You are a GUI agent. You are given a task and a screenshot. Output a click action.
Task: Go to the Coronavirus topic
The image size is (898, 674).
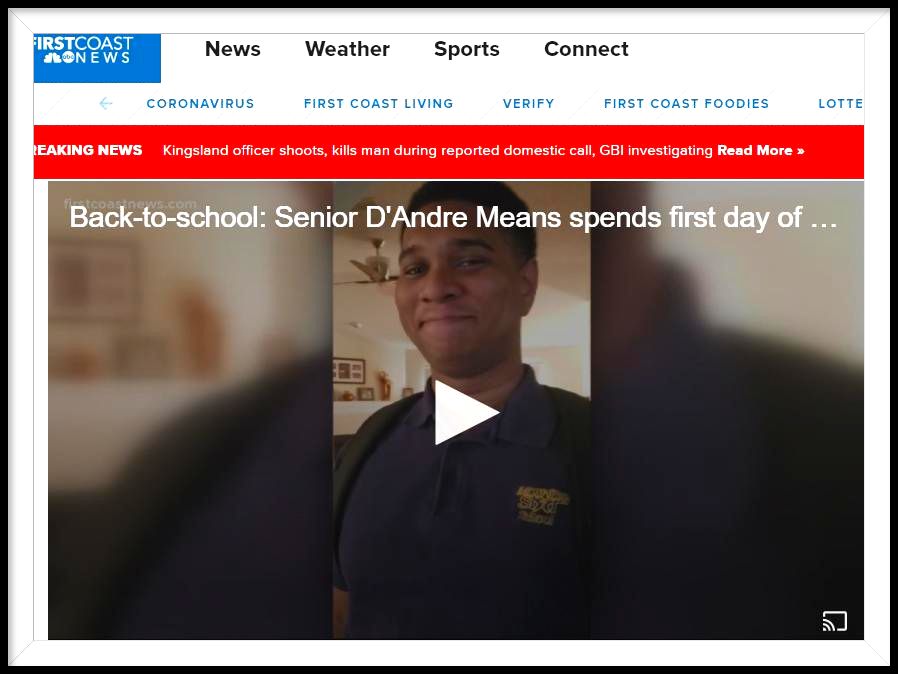[200, 104]
